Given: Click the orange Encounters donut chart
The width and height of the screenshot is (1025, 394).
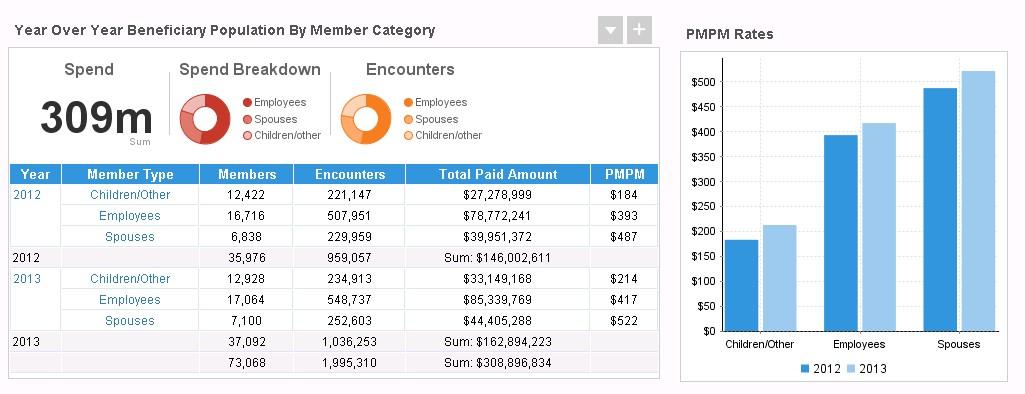Looking at the screenshot, I should 366,119.
